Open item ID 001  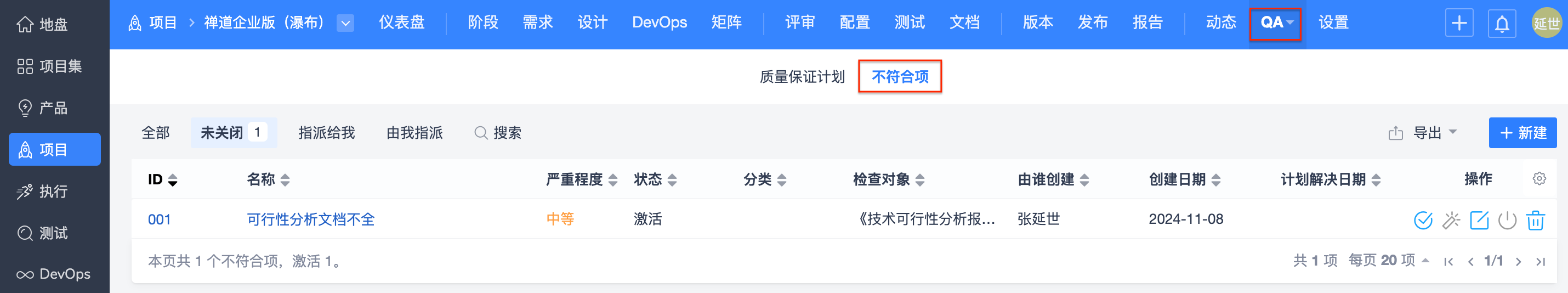[160, 219]
